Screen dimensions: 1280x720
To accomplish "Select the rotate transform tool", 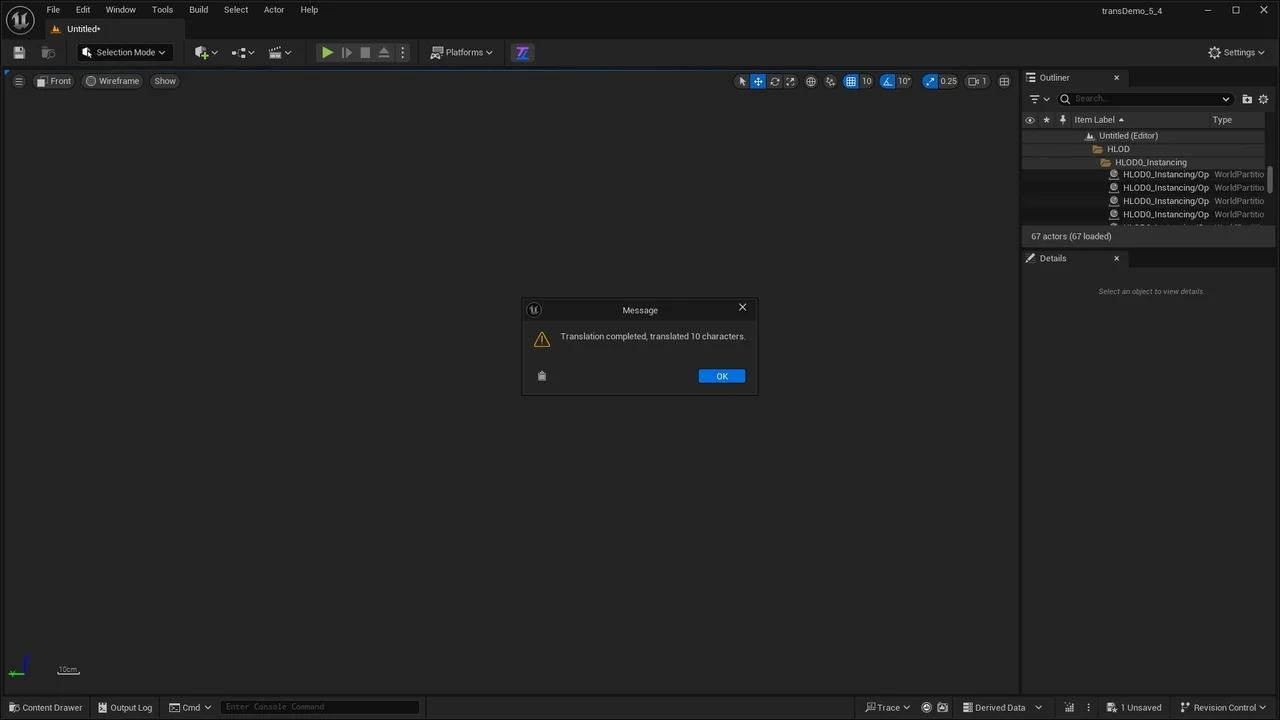I will click(x=774, y=82).
